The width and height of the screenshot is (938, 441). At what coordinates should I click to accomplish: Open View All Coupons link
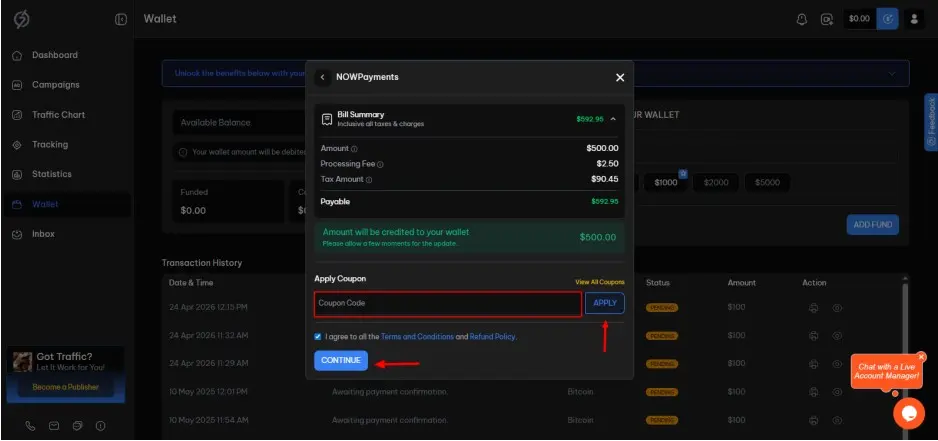pyautogui.click(x=599, y=282)
